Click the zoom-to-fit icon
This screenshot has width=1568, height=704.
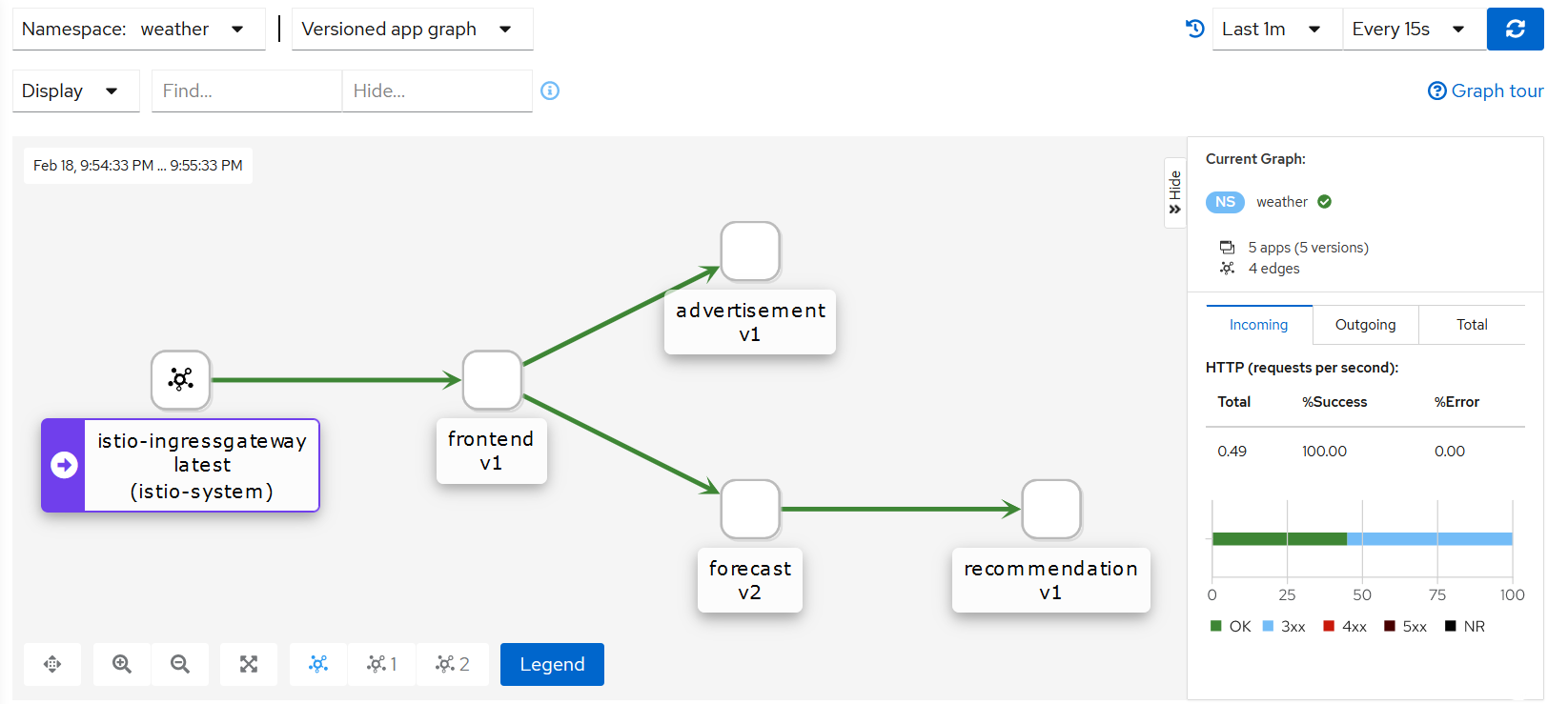(x=249, y=664)
